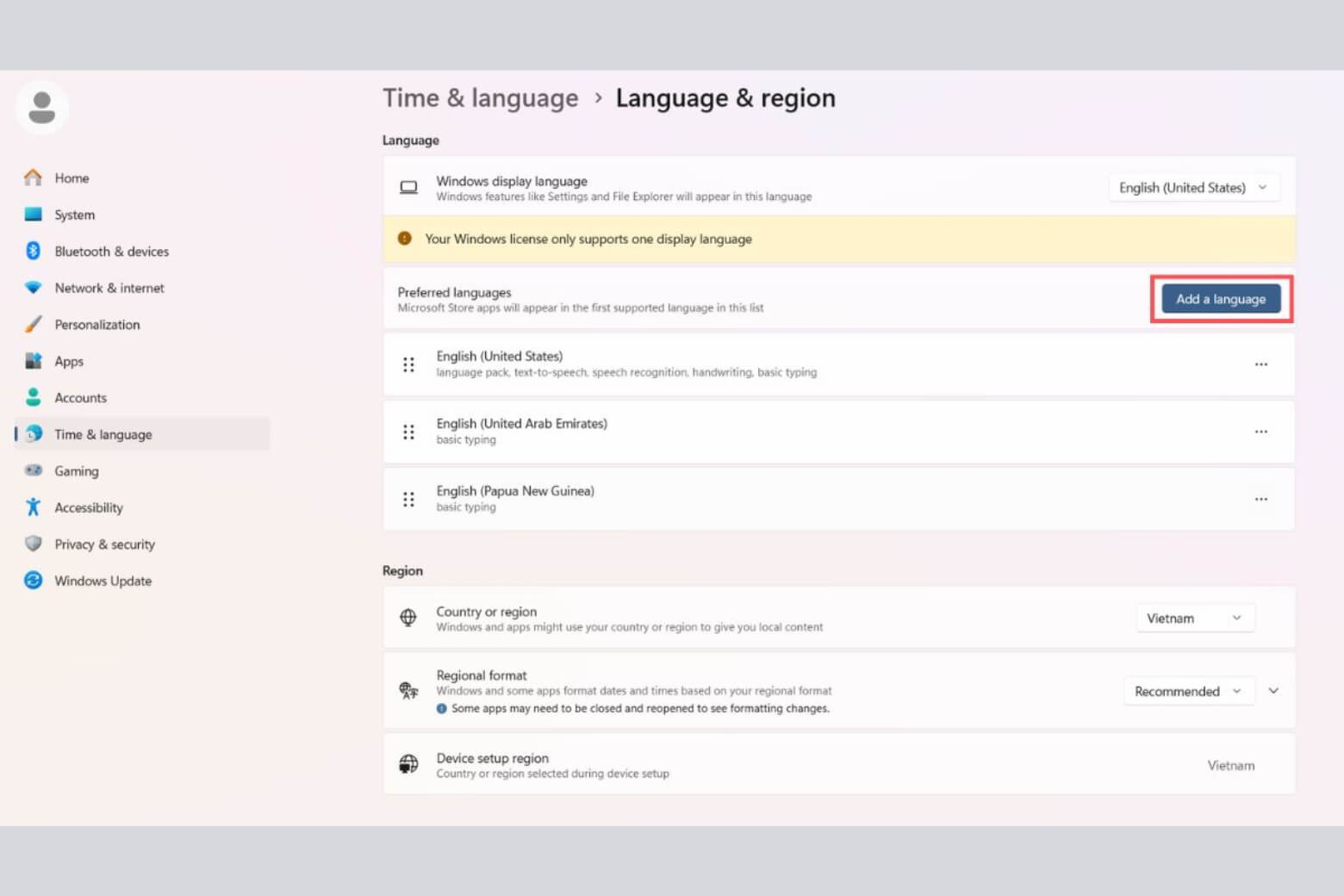Click the user profile avatar
The height and width of the screenshot is (896, 1344).
coord(41,106)
